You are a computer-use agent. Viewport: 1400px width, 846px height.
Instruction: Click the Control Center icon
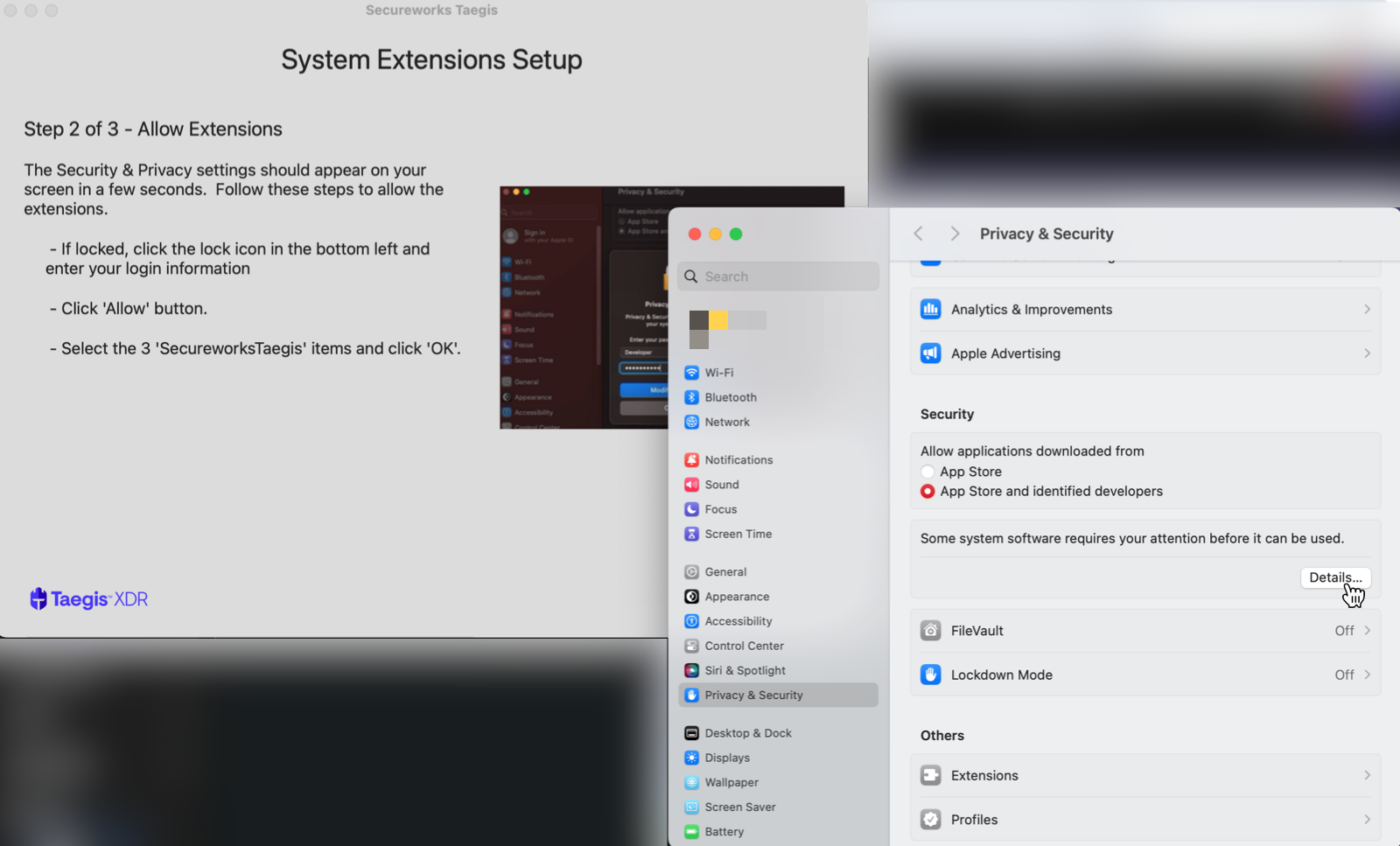pyautogui.click(x=691, y=646)
